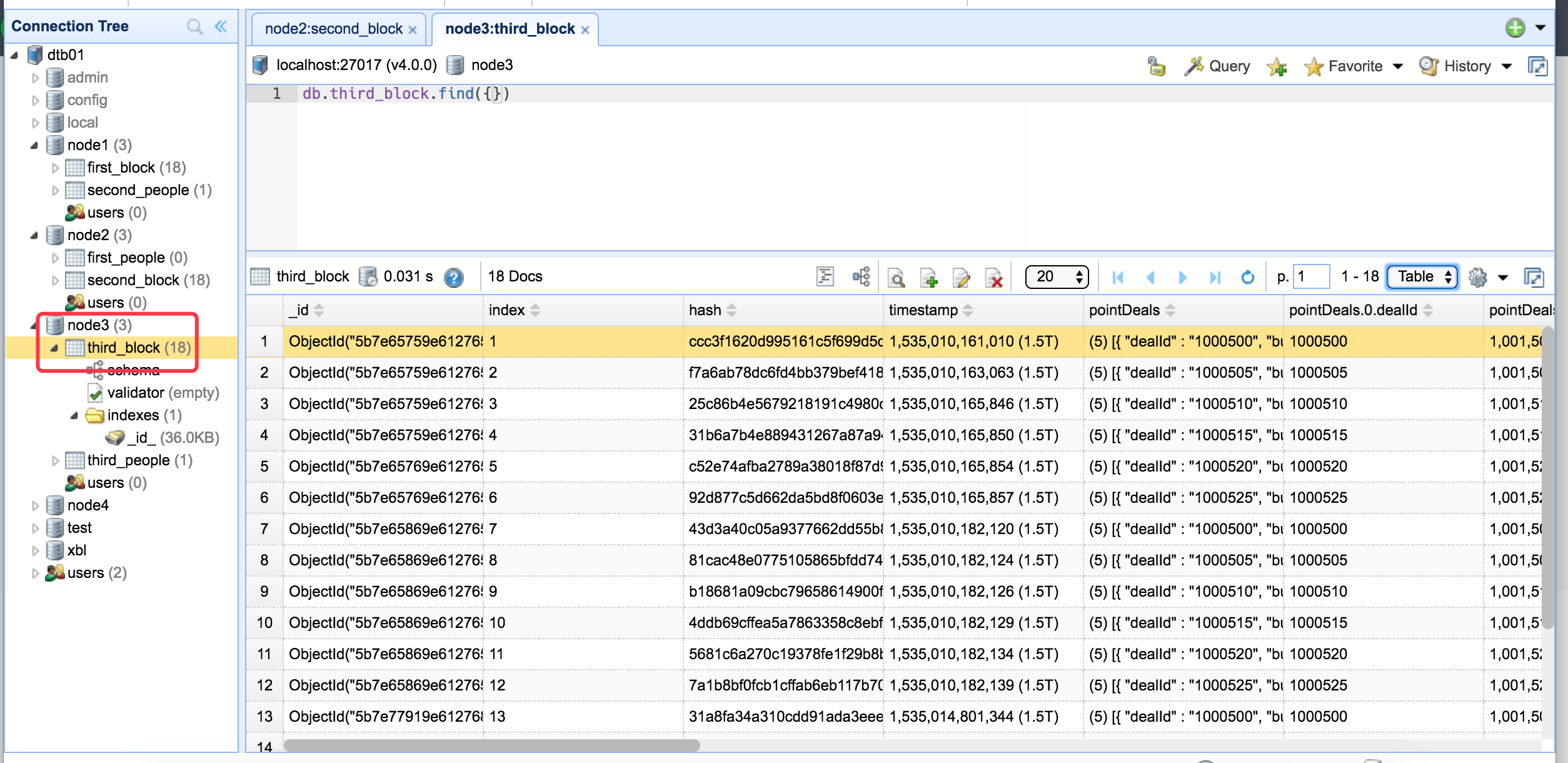Expand the Favorite dropdown arrow

[1398, 66]
